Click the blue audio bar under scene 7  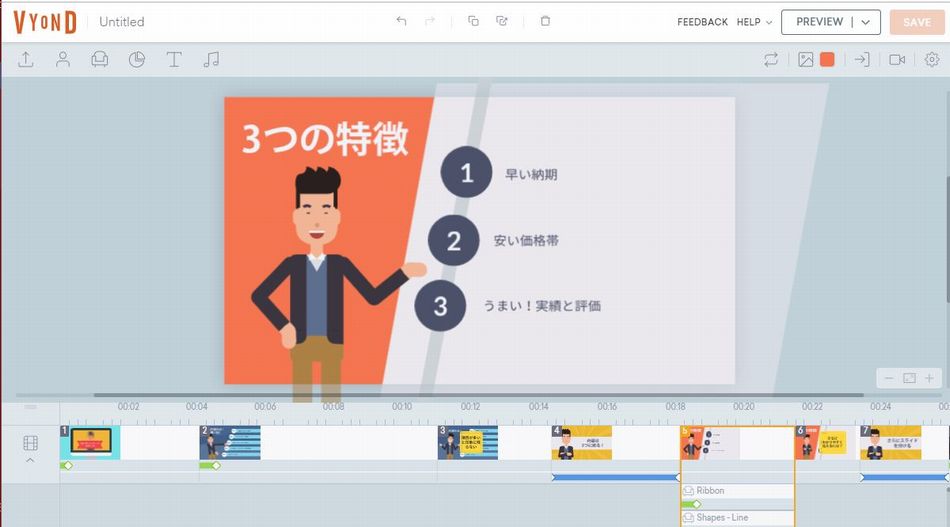coord(905,477)
